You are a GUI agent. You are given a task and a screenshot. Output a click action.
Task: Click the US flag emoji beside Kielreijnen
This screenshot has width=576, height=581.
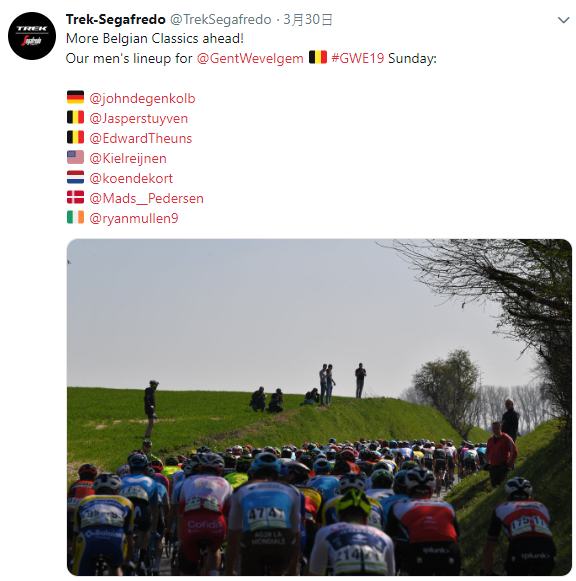point(76,157)
